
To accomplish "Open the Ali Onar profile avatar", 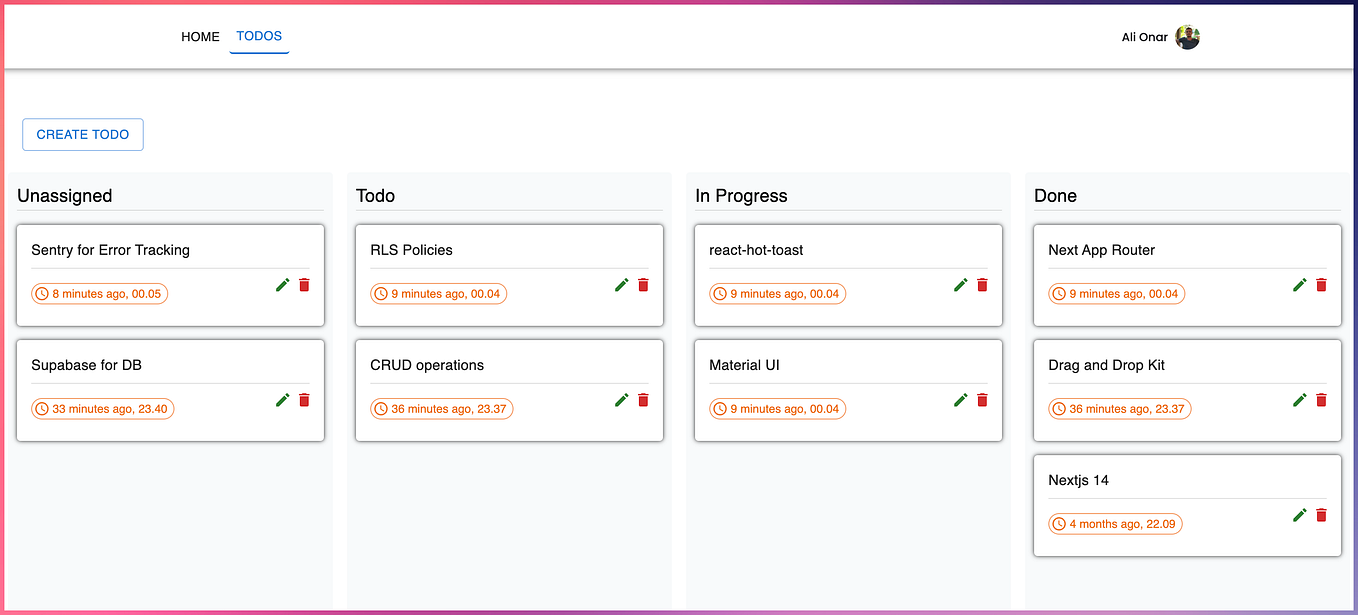I will coord(1187,37).
